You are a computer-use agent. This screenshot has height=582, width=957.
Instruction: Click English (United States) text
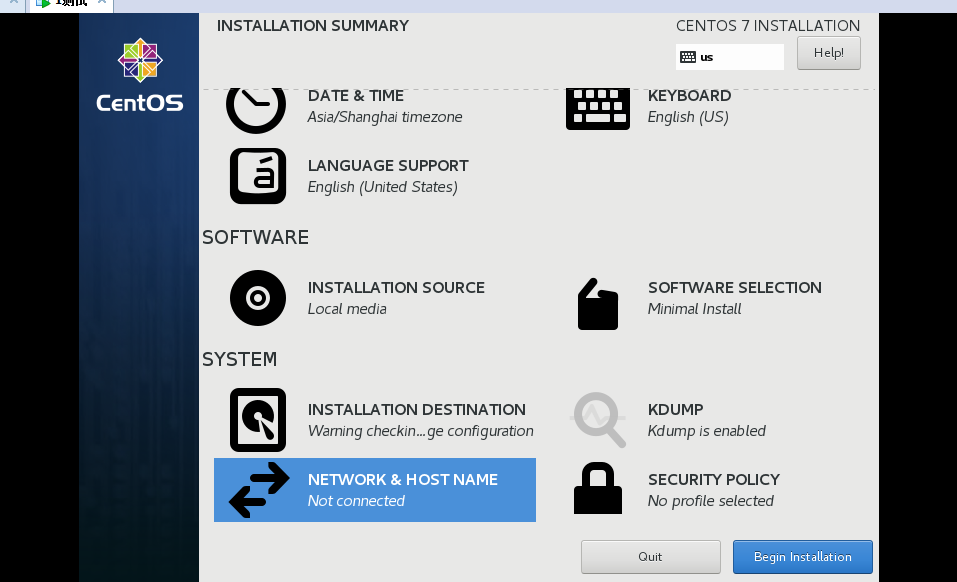(x=383, y=187)
